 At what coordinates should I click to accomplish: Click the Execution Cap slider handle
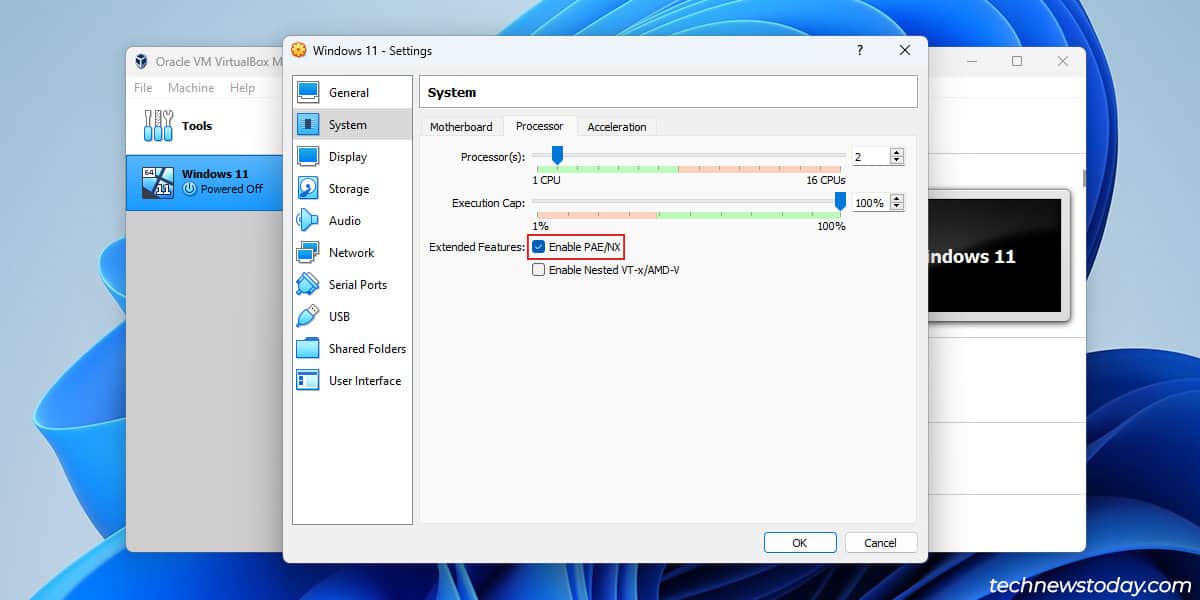[840, 201]
